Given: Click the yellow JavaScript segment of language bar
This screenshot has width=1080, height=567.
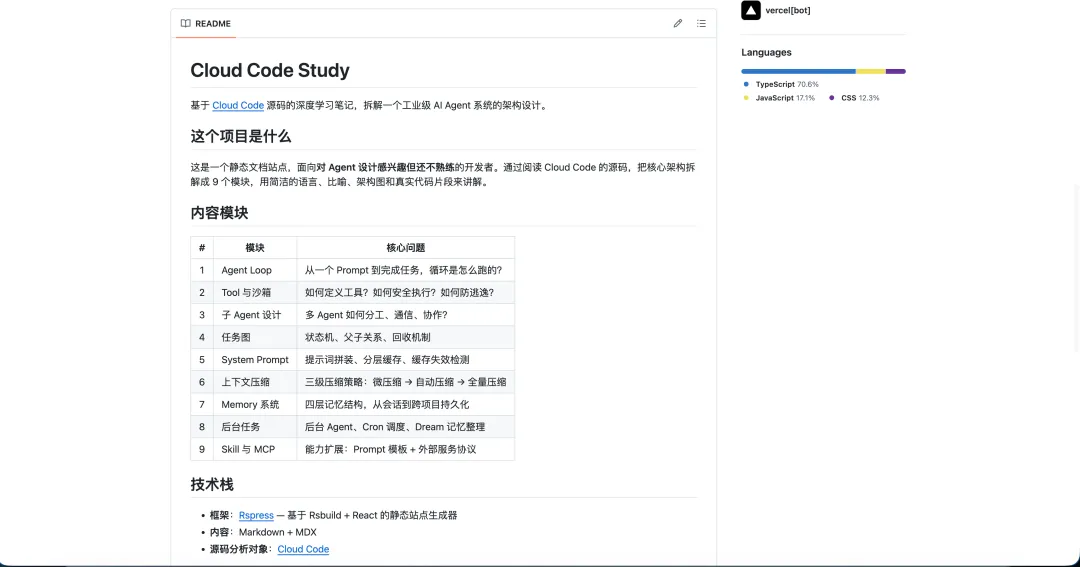Looking at the screenshot, I should (871, 71).
